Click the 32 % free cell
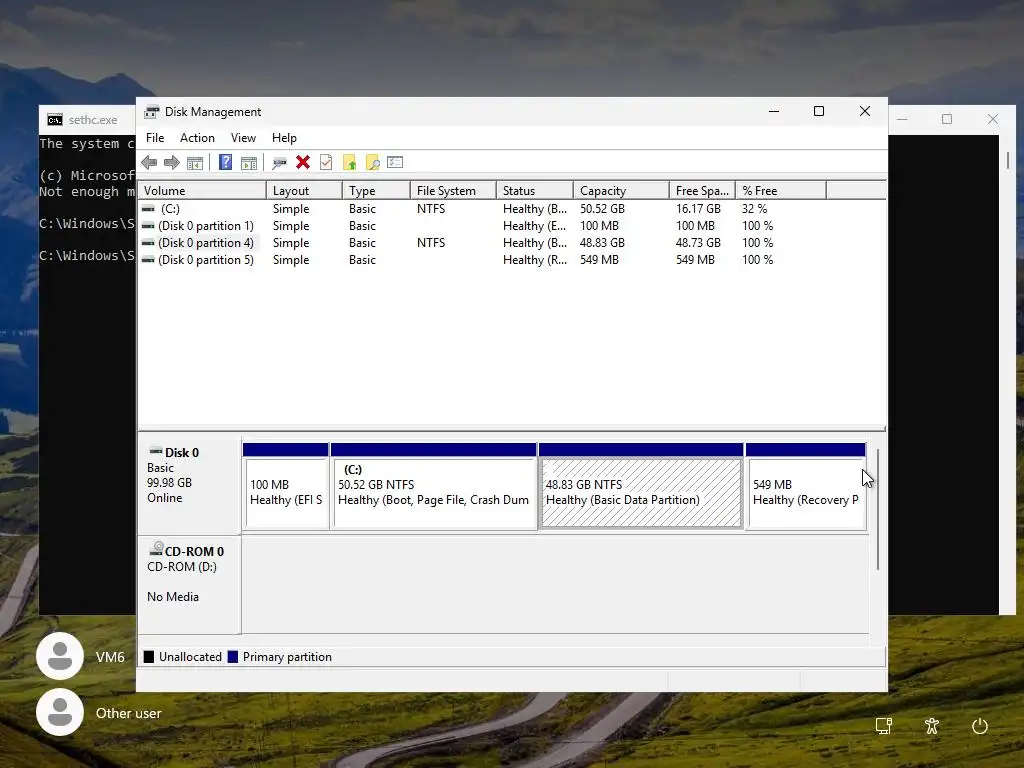1024x768 pixels. point(754,209)
